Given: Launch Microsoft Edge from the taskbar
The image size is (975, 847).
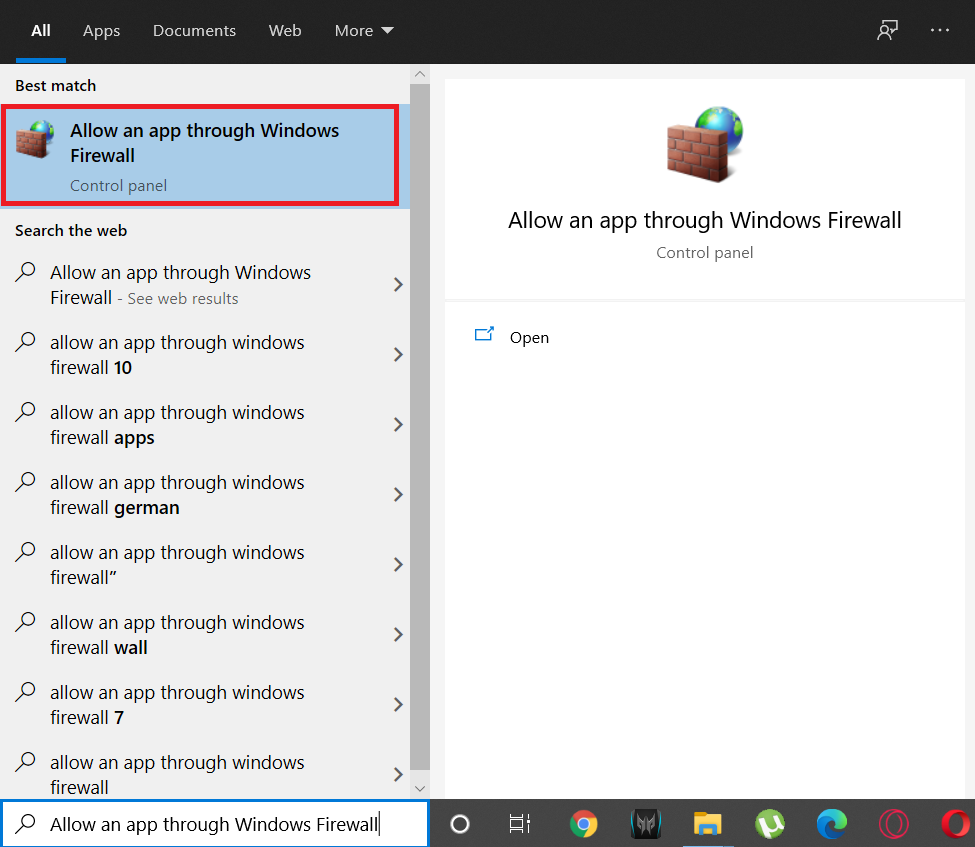Looking at the screenshot, I should pyautogui.click(x=831, y=824).
